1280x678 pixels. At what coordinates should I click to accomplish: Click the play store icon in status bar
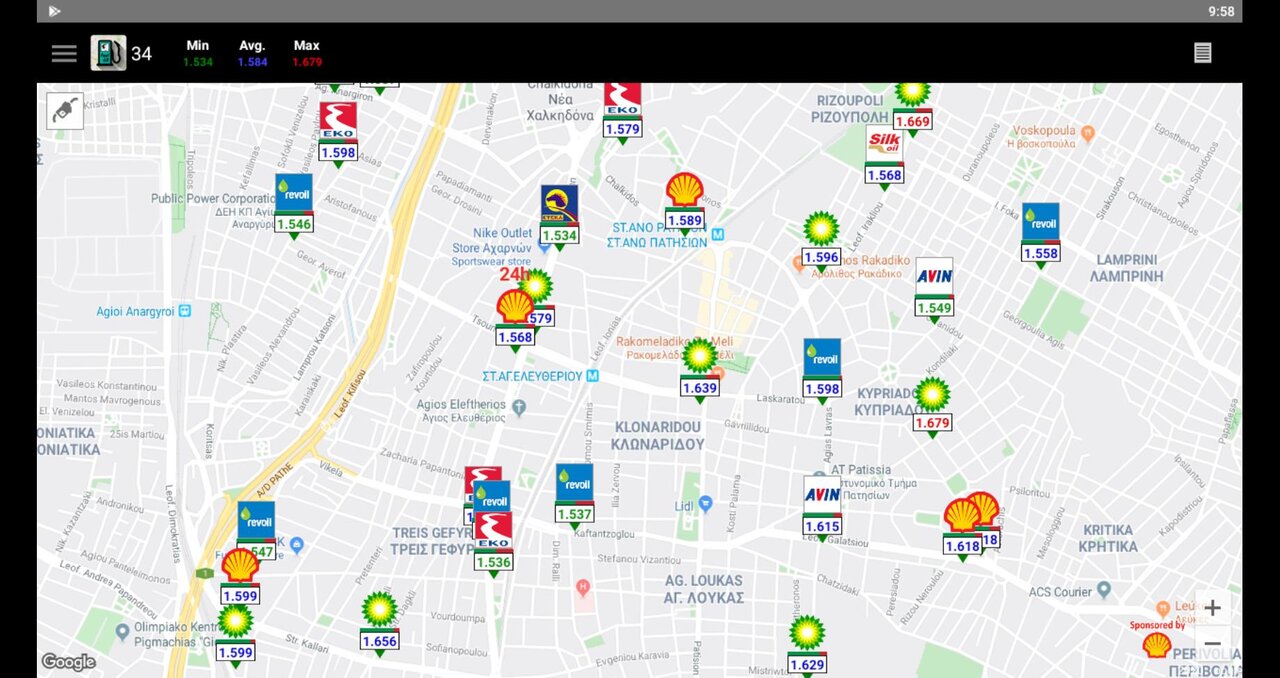click(54, 11)
